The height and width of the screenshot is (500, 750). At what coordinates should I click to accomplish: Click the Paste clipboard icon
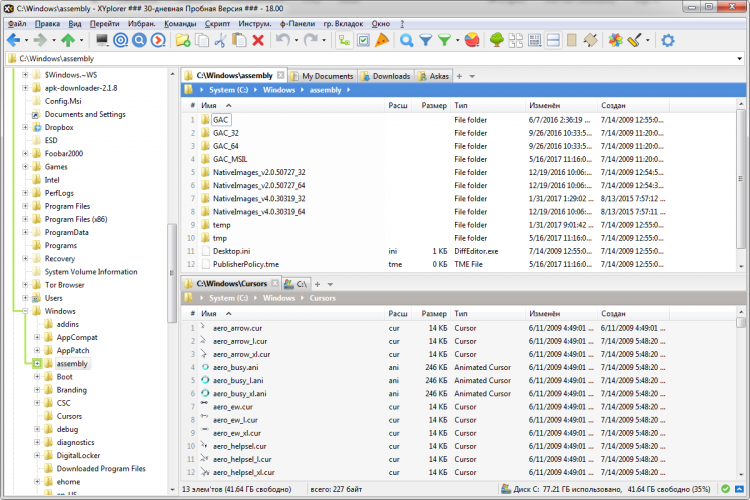tap(239, 40)
